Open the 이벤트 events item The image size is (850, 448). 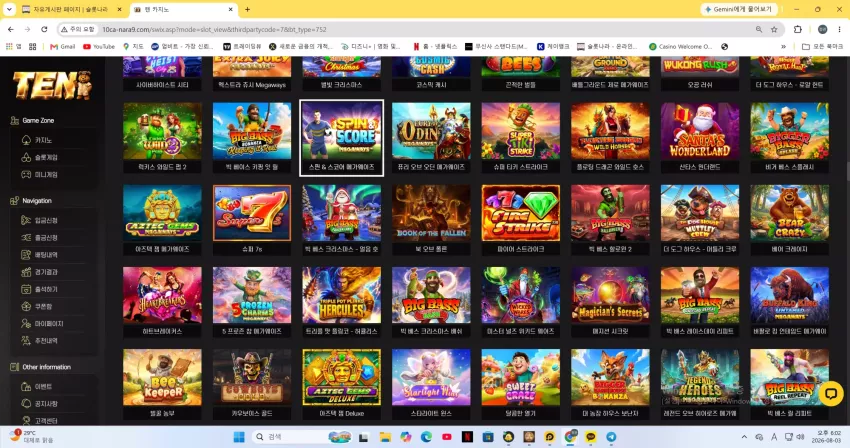43,387
